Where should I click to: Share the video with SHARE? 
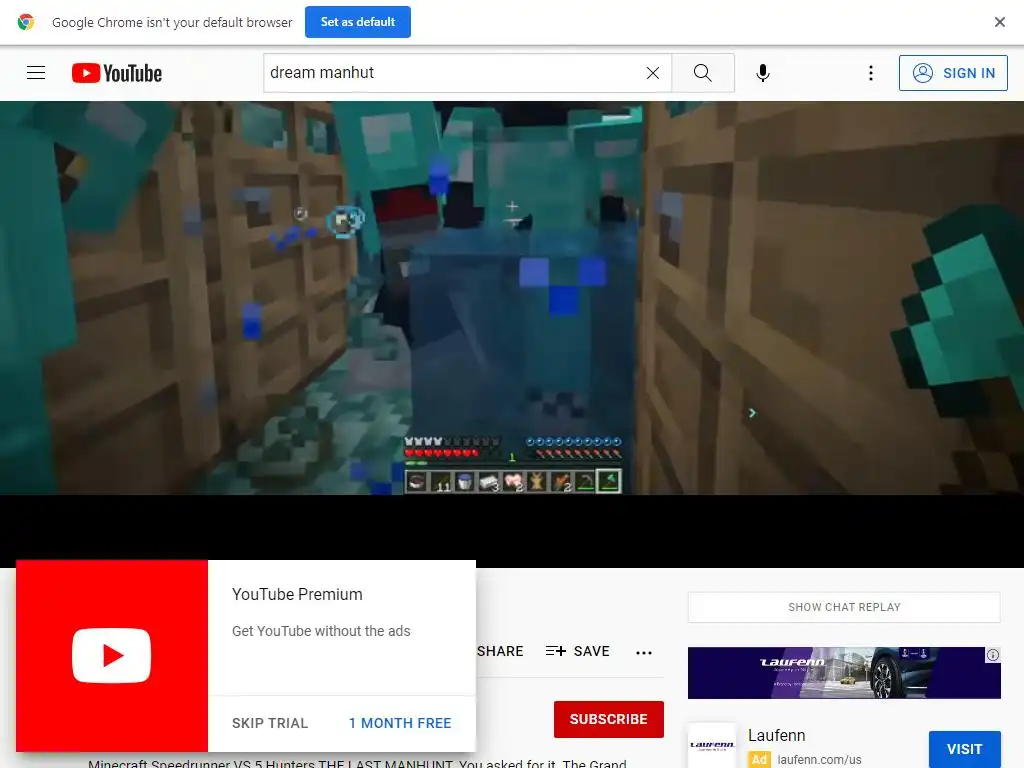(x=500, y=651)
